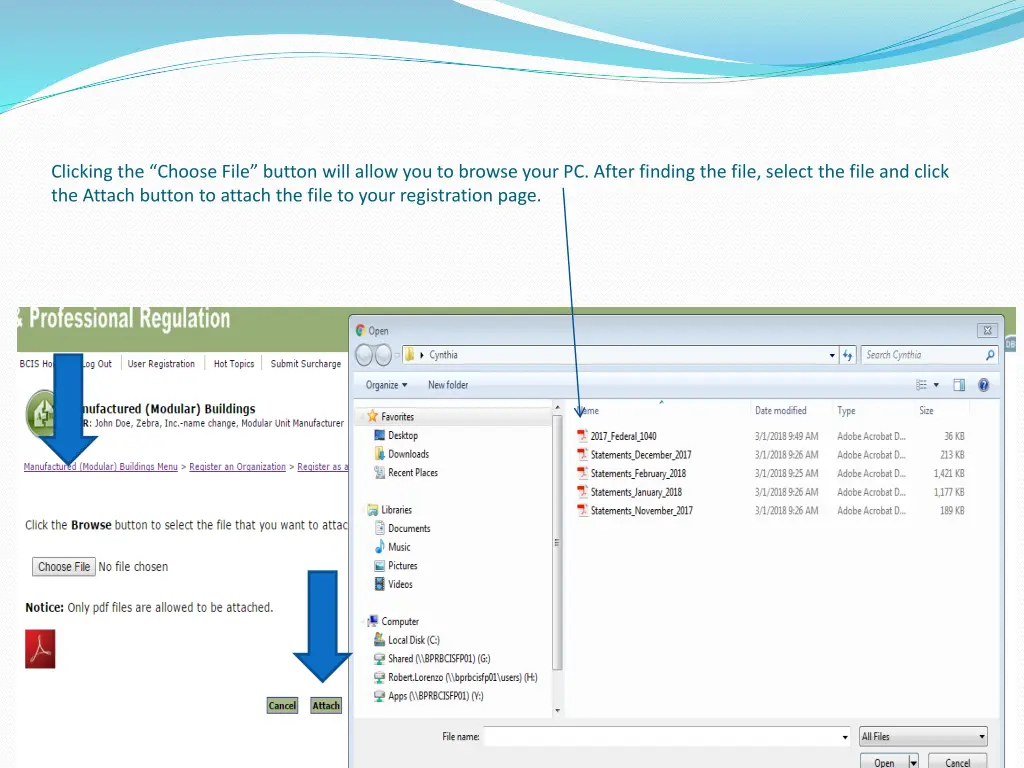Close the Open dialog window
1024x768 pixels.
coord(987,330)
